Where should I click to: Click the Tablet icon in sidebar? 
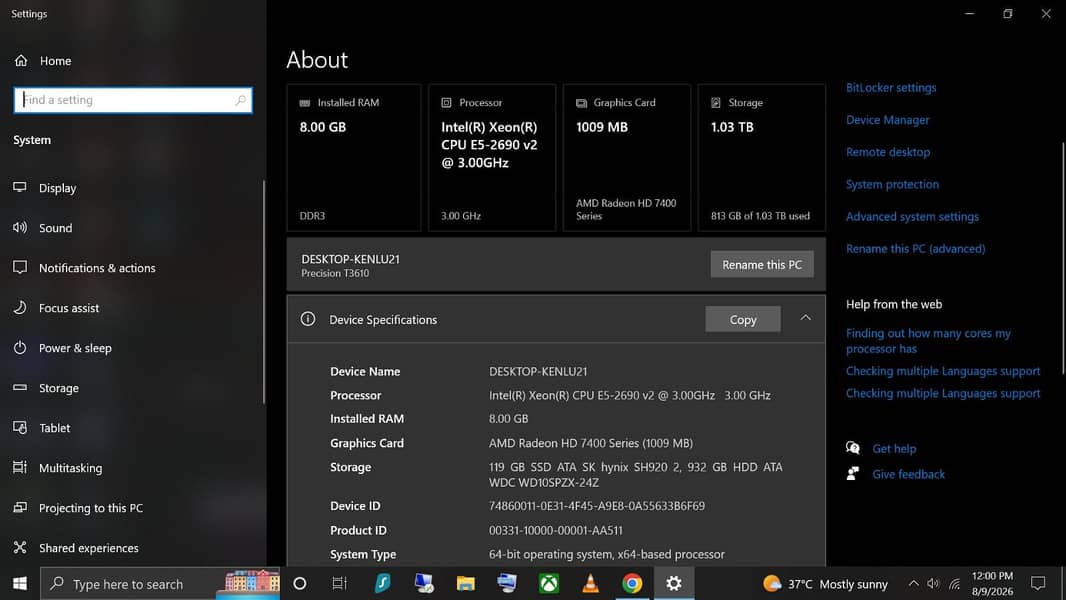tap(20, 428)
